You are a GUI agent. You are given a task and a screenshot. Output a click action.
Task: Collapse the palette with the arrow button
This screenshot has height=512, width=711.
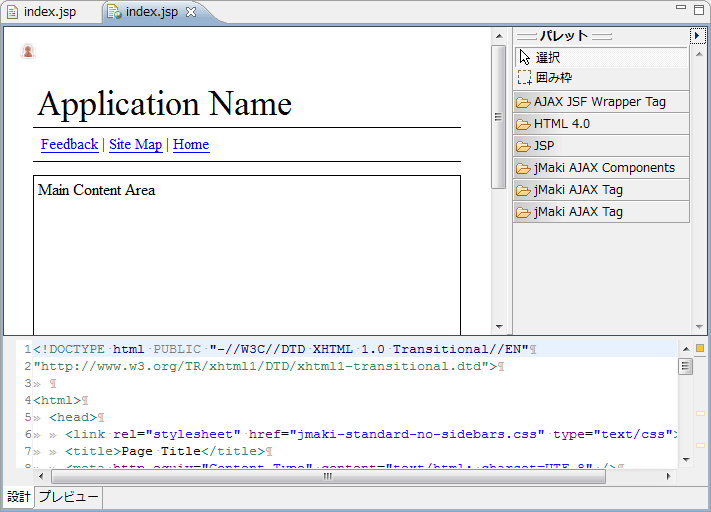click(x=697, y=35)
